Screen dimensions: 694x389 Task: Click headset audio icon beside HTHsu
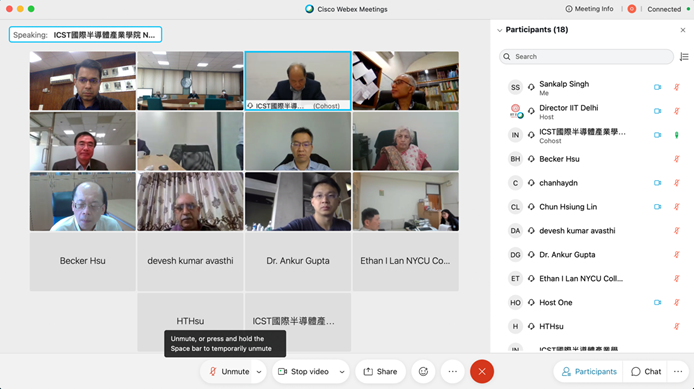click(531, 326)
